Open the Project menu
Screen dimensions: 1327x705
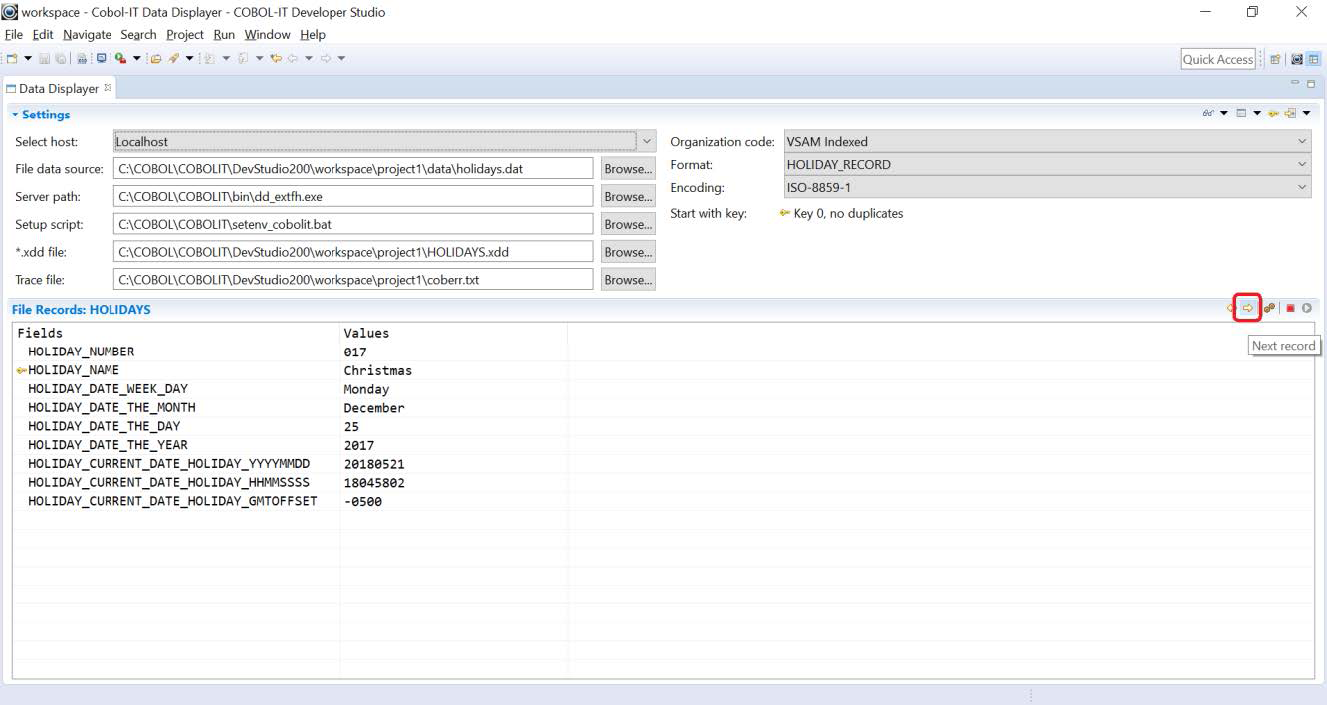tap(185, 34)
